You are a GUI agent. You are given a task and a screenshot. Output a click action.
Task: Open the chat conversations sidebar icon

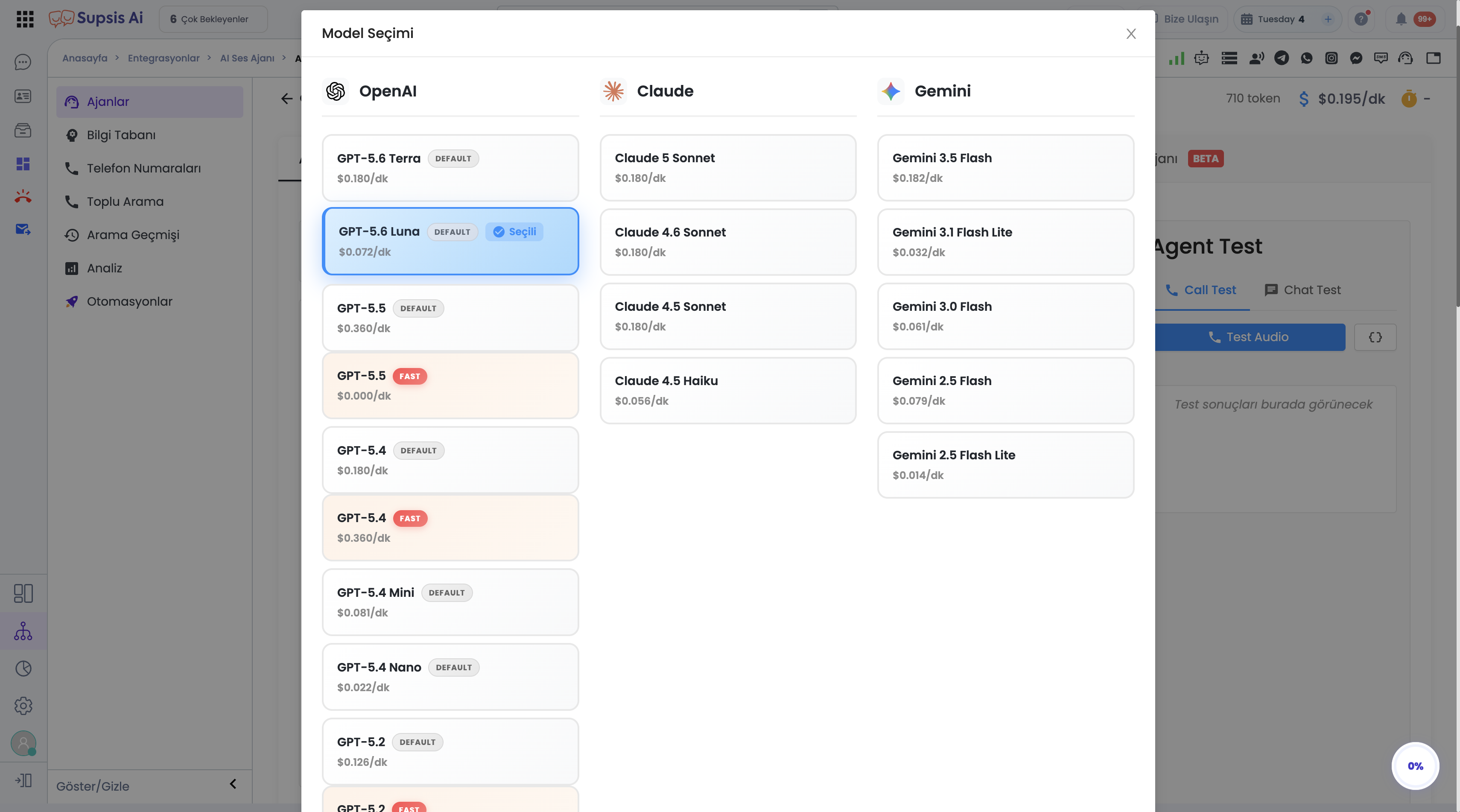coord(23,62)
